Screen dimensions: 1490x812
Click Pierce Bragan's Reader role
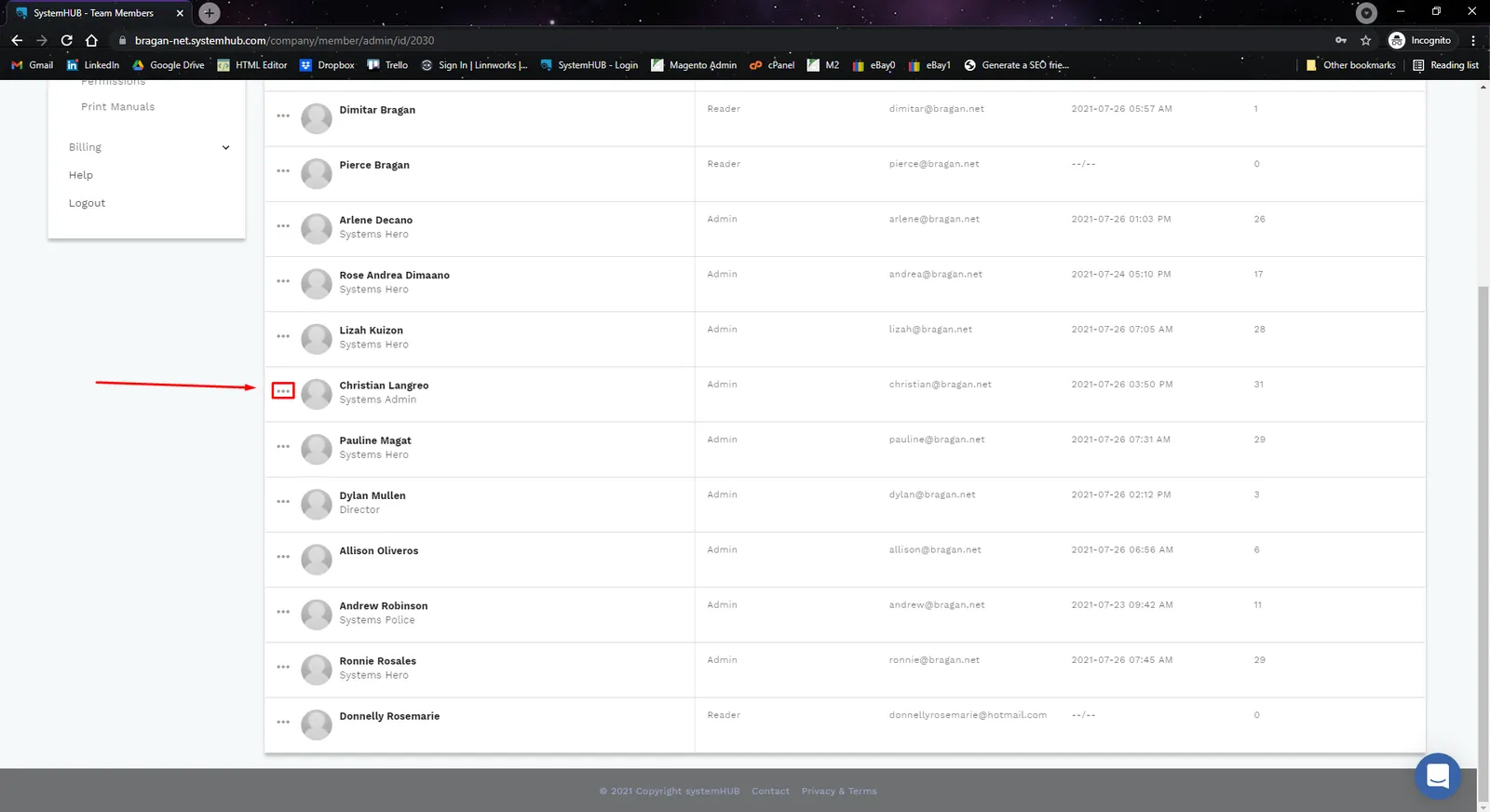pyautogui.click(x=724, y=164)
